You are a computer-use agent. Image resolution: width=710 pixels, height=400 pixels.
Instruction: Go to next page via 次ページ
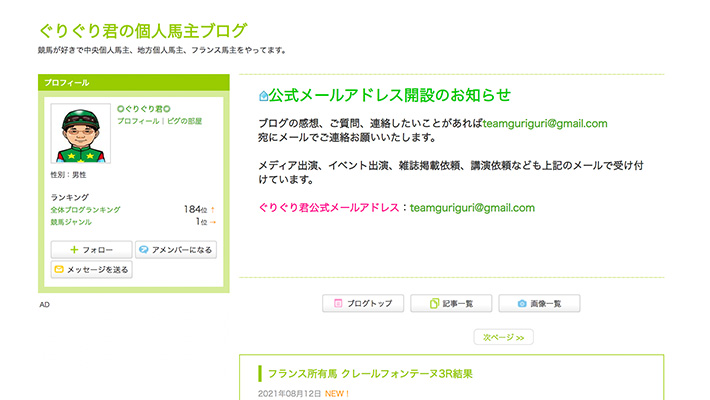pyautogui.click(x=503, y=338)
